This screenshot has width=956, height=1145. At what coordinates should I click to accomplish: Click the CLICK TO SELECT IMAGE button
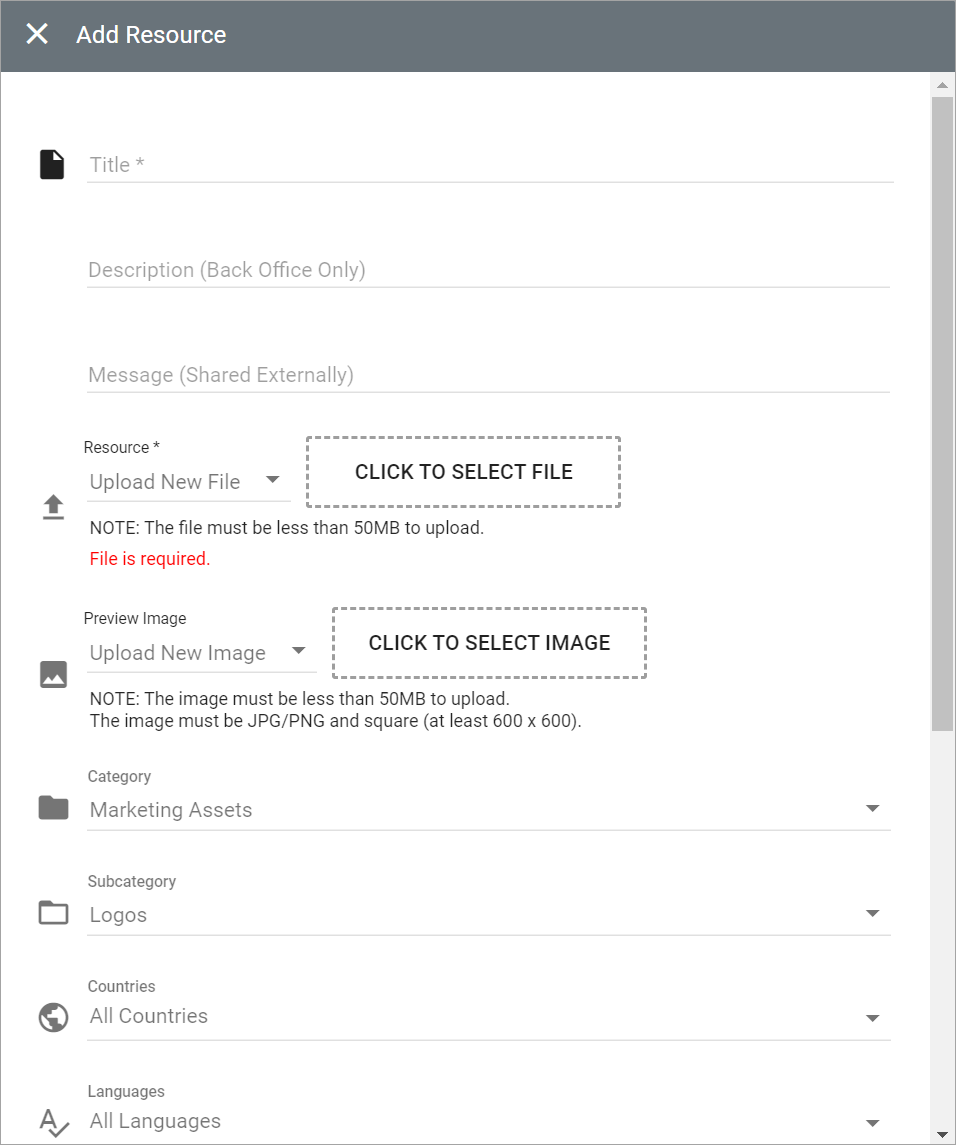pos(489,643)
